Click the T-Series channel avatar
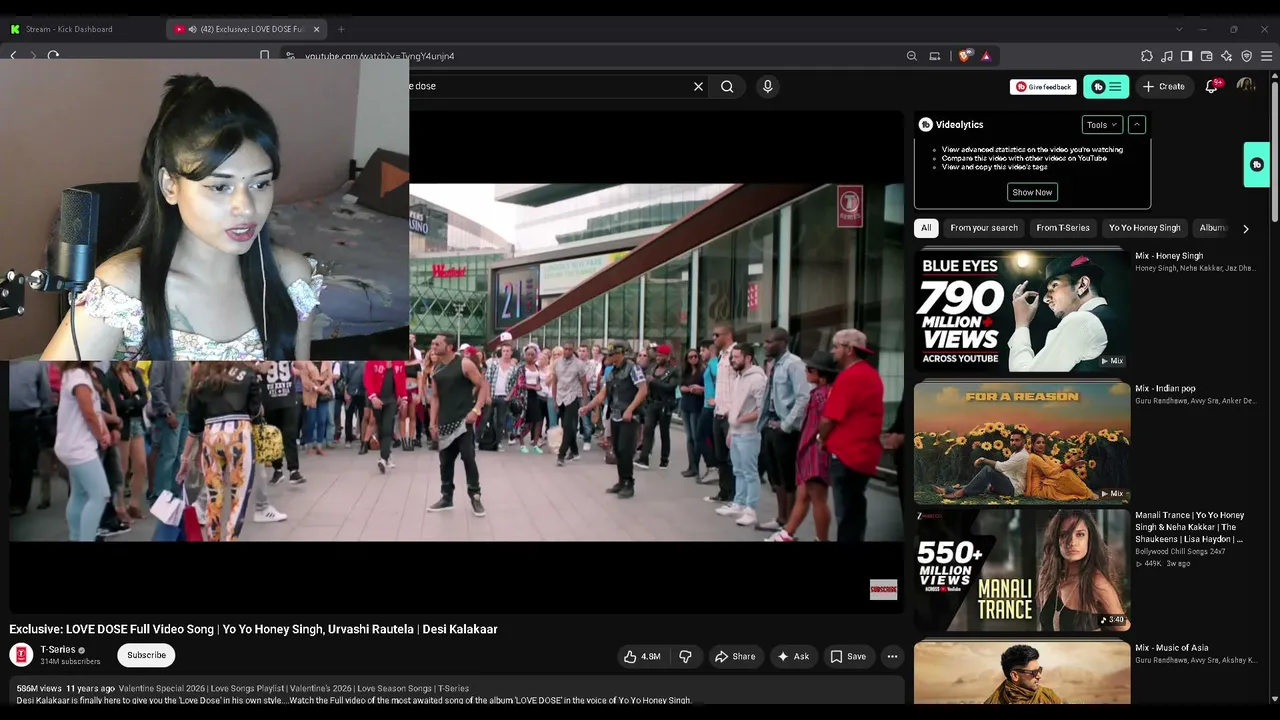Screen dimensions: 1280x720 point(21,655)
